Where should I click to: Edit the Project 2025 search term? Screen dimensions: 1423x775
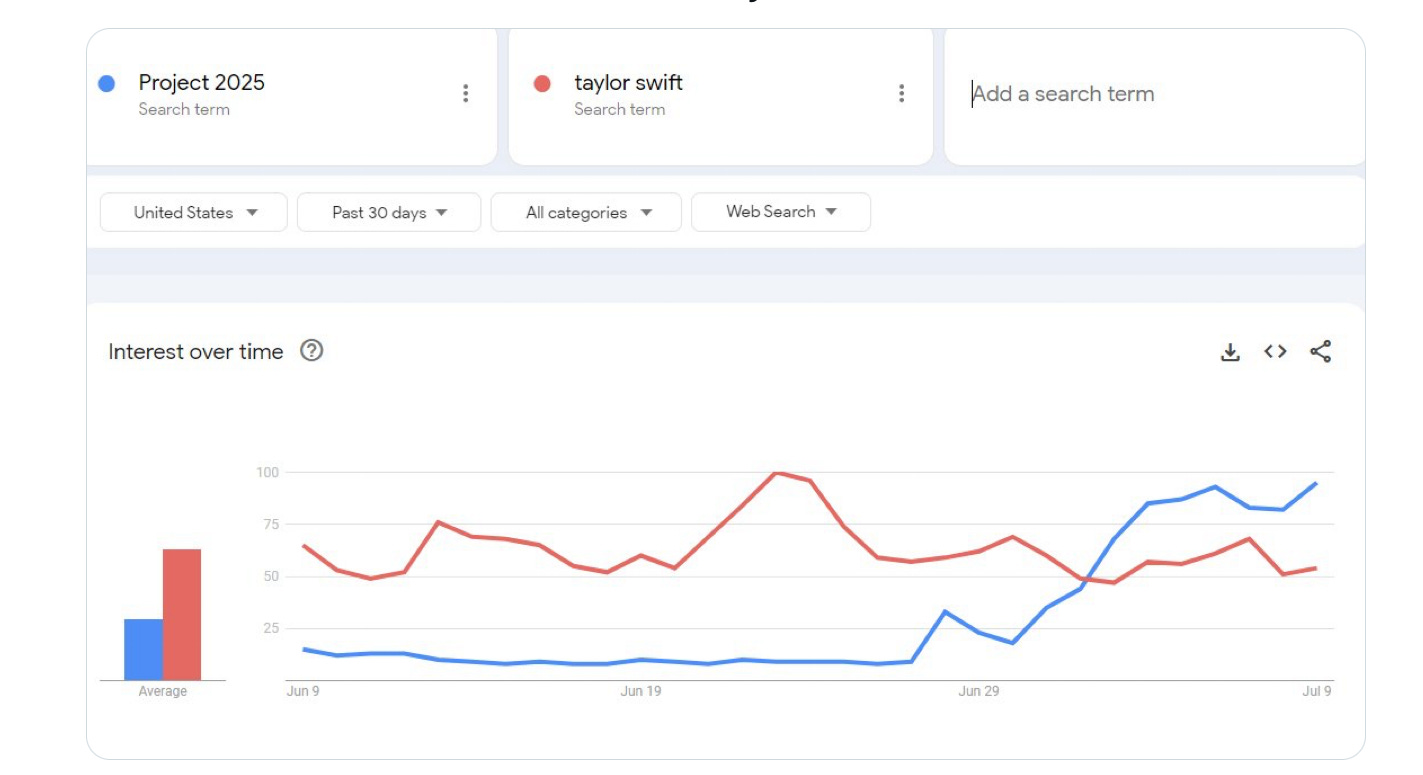202,83
